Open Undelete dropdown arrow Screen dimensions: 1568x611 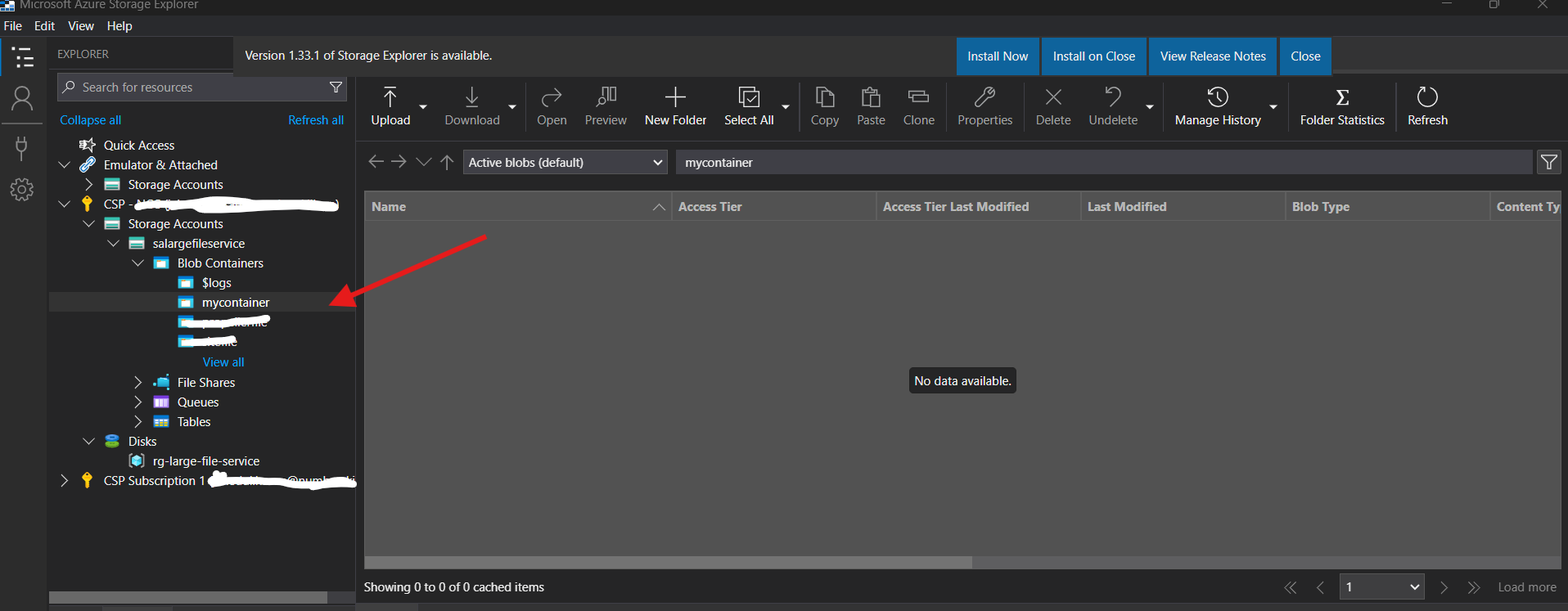coord(1150,106)
